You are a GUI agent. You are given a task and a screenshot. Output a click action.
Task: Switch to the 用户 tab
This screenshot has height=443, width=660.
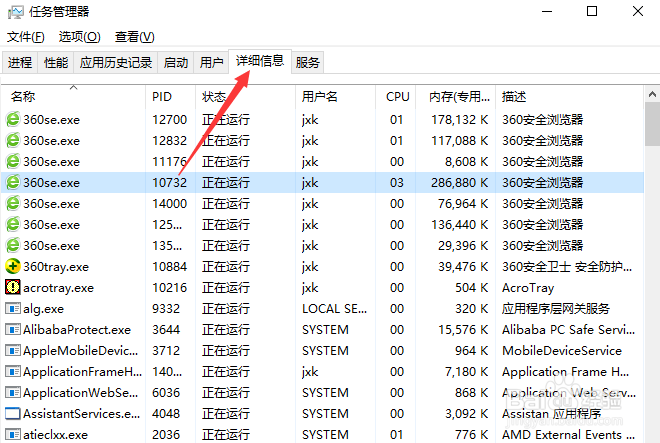[211, 63]
